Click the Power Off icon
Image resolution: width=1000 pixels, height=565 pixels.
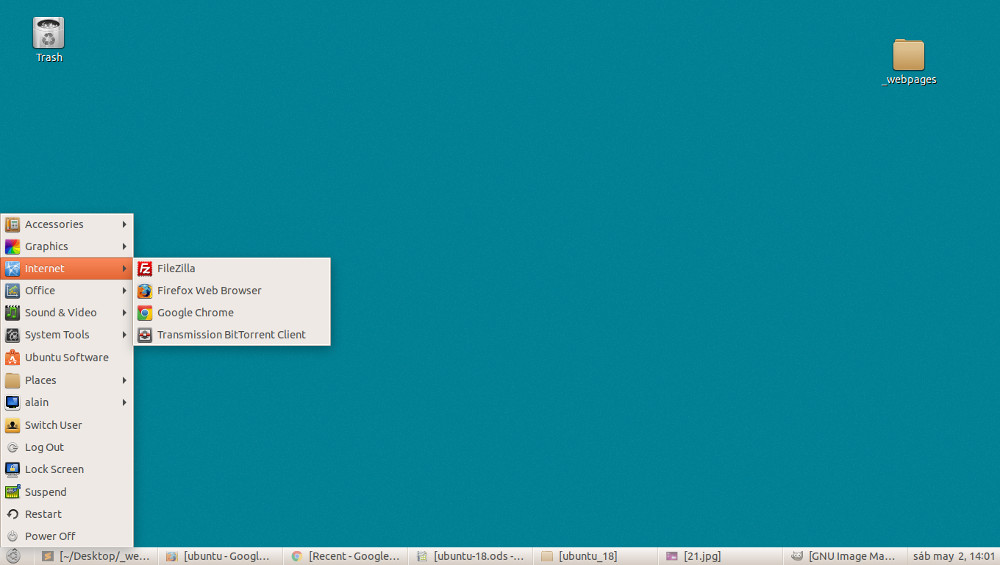tap(12, 536)
